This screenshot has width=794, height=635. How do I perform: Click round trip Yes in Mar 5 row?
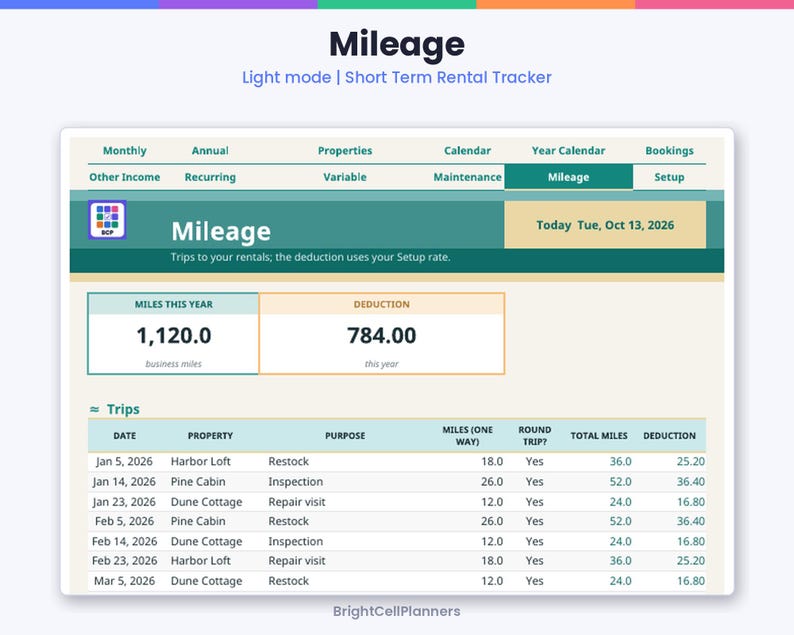[x=534, y=581]
